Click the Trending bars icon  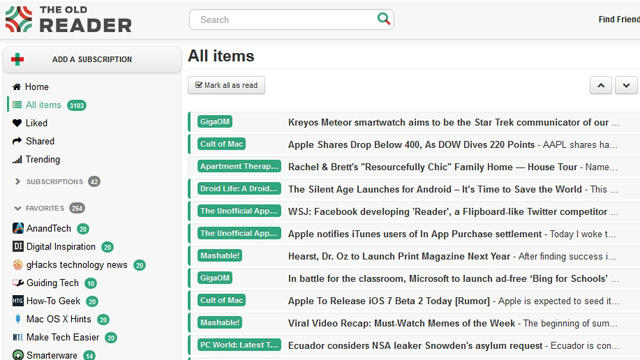tap(17, 160)
